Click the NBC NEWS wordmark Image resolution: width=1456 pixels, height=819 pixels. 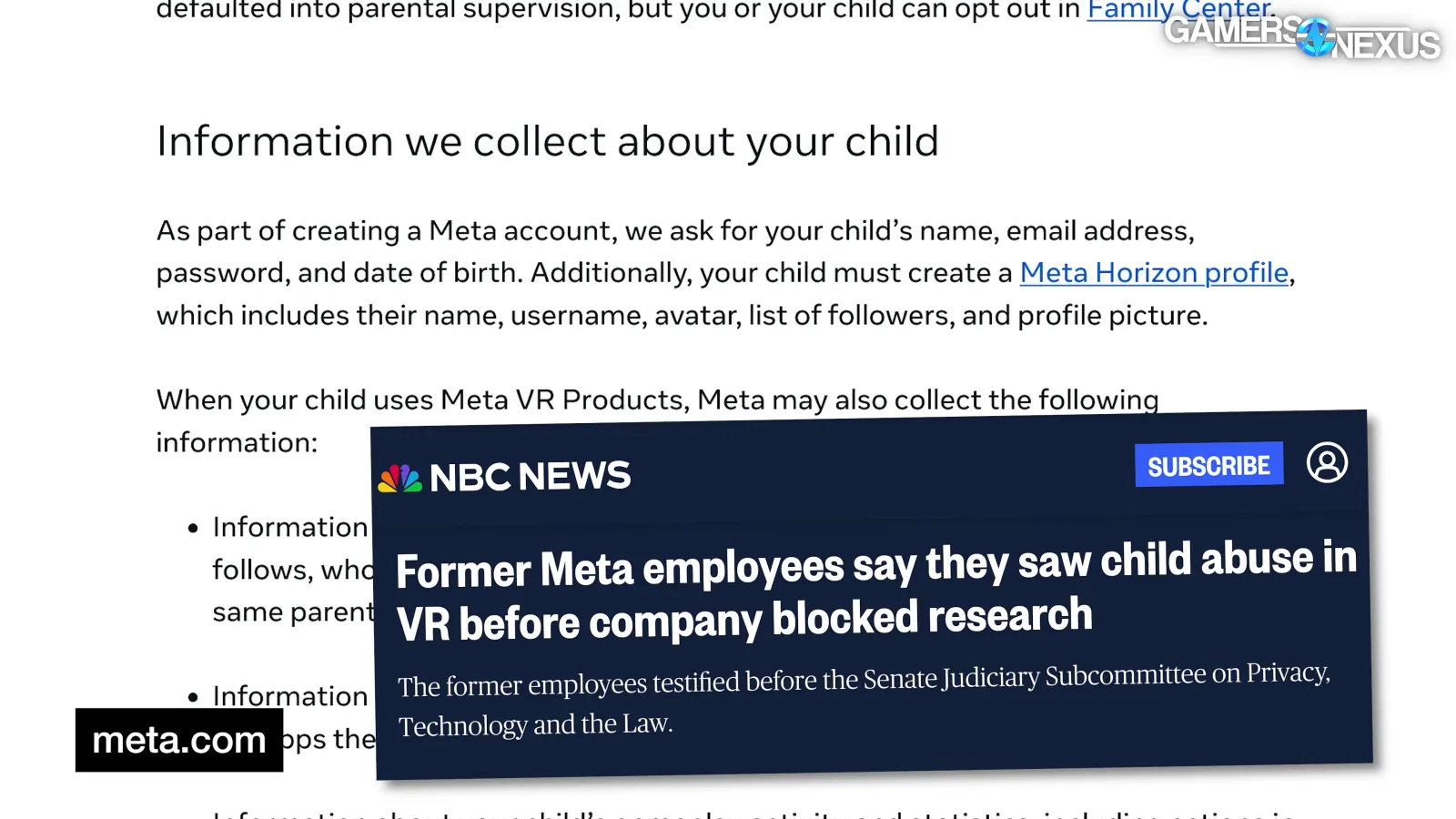pos(530,477)
